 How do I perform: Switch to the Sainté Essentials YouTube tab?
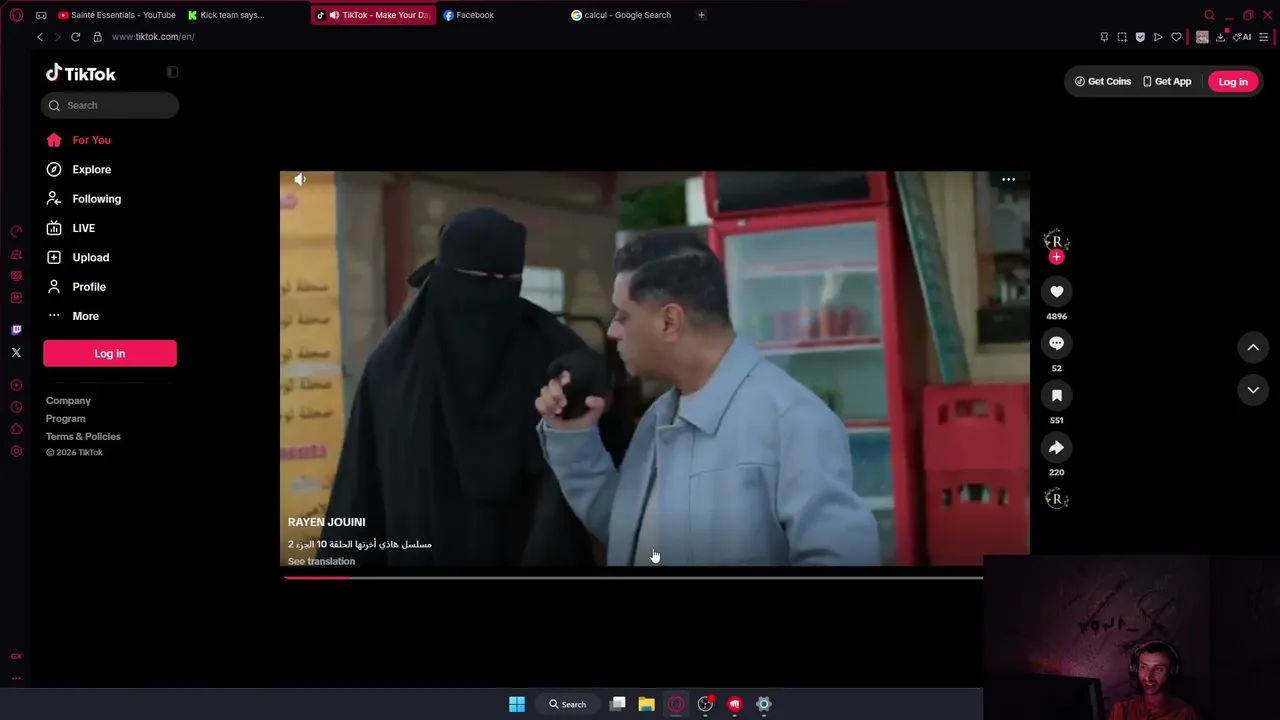pos(117,15)
